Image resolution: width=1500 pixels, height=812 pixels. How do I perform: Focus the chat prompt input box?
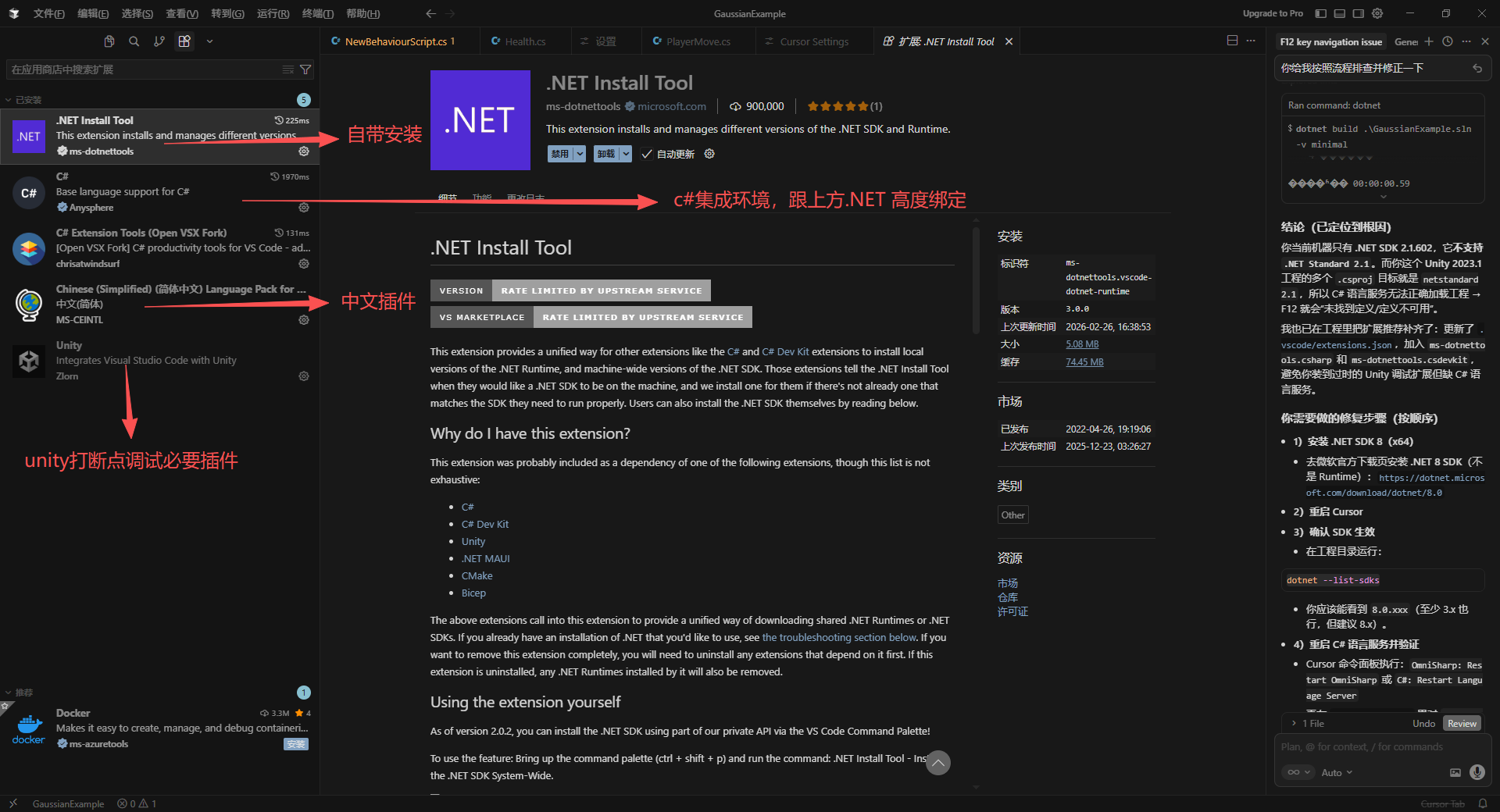point(1382,747)
